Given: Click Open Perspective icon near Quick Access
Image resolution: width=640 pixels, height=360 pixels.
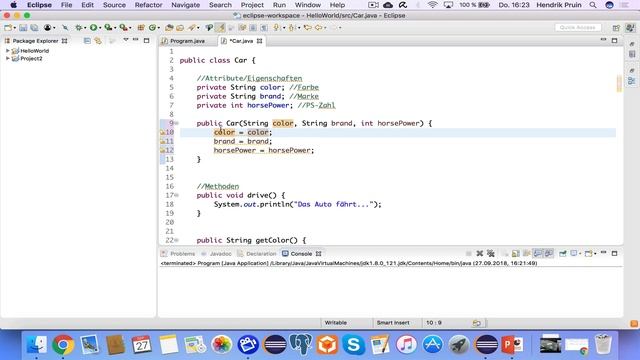Looking at the screenshot, I should pyautogui.click(x=616, y=28).
